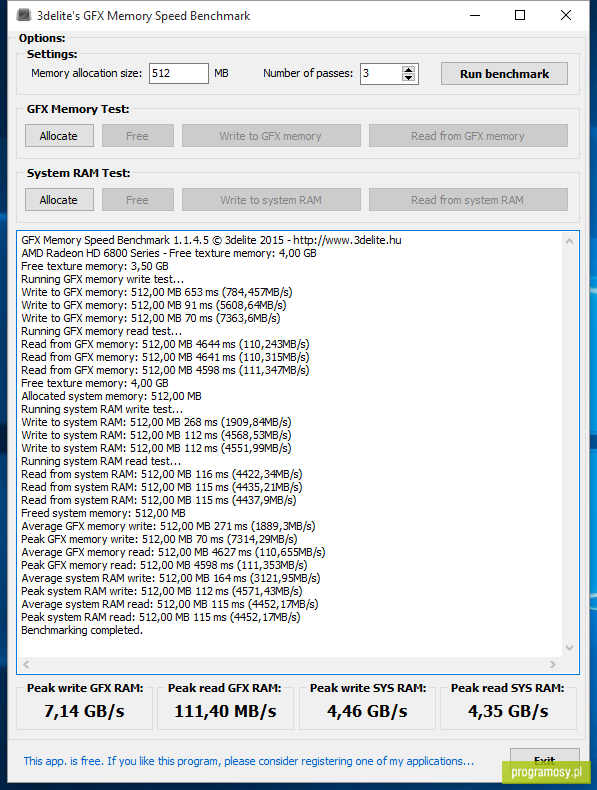Click log line with 784,457MB/s write result
597x790 pixels.
pyautogui.click(x=157, y=292)
